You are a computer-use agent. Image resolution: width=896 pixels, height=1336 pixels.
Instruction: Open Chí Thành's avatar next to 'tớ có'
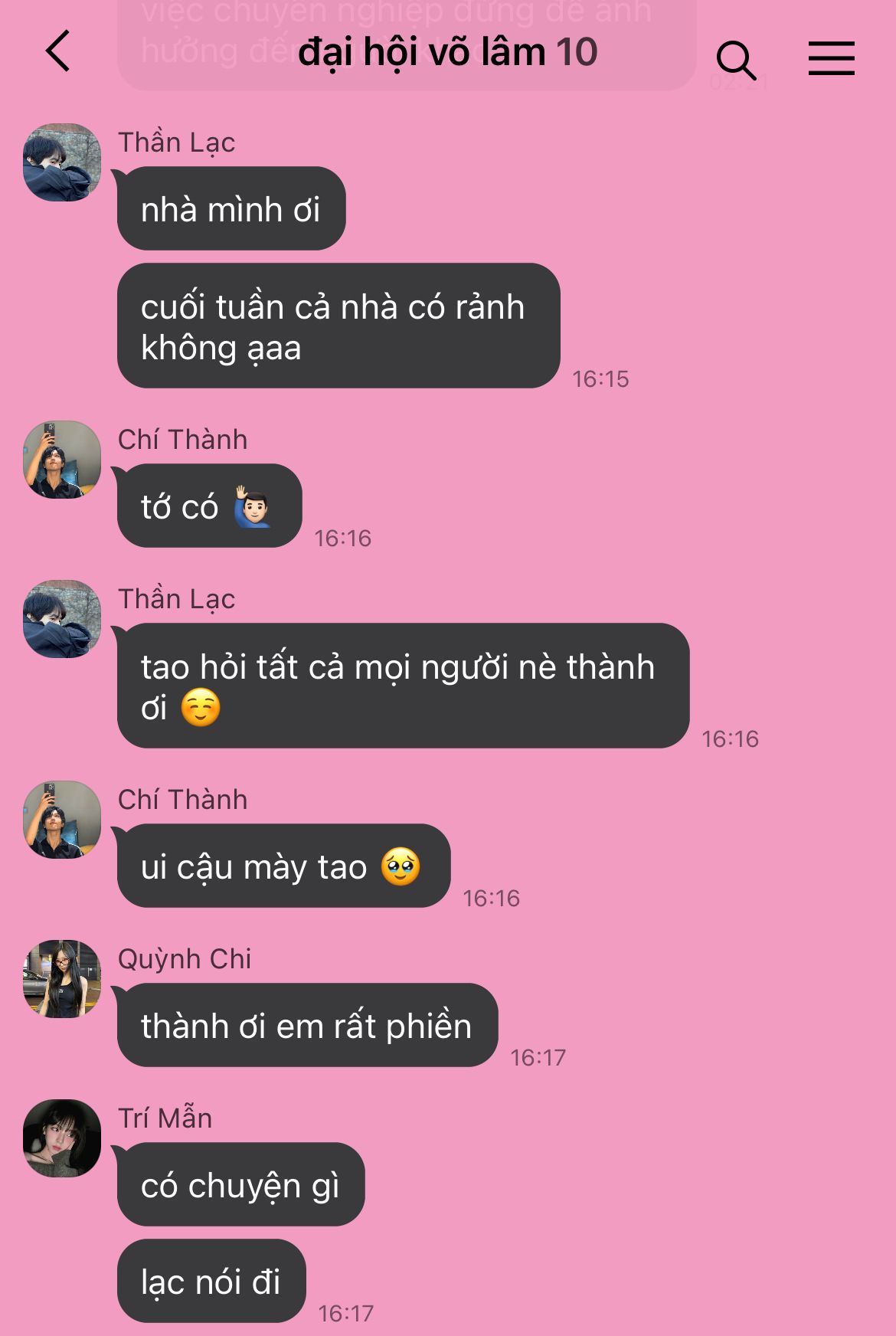pos(62,460)
